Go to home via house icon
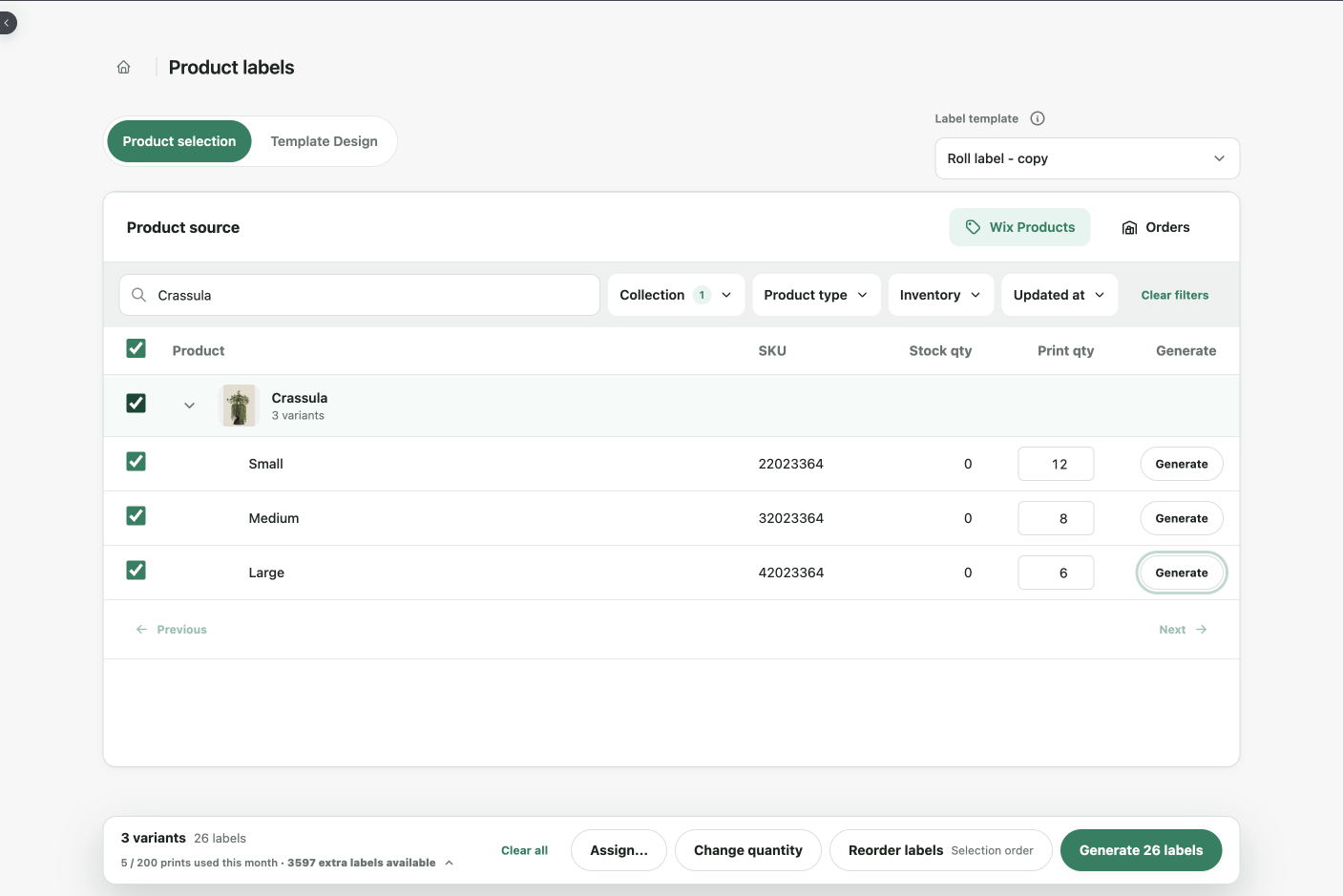Image resolution: width=1343 pixels, height=896 pixels. (x=123, y=67)
